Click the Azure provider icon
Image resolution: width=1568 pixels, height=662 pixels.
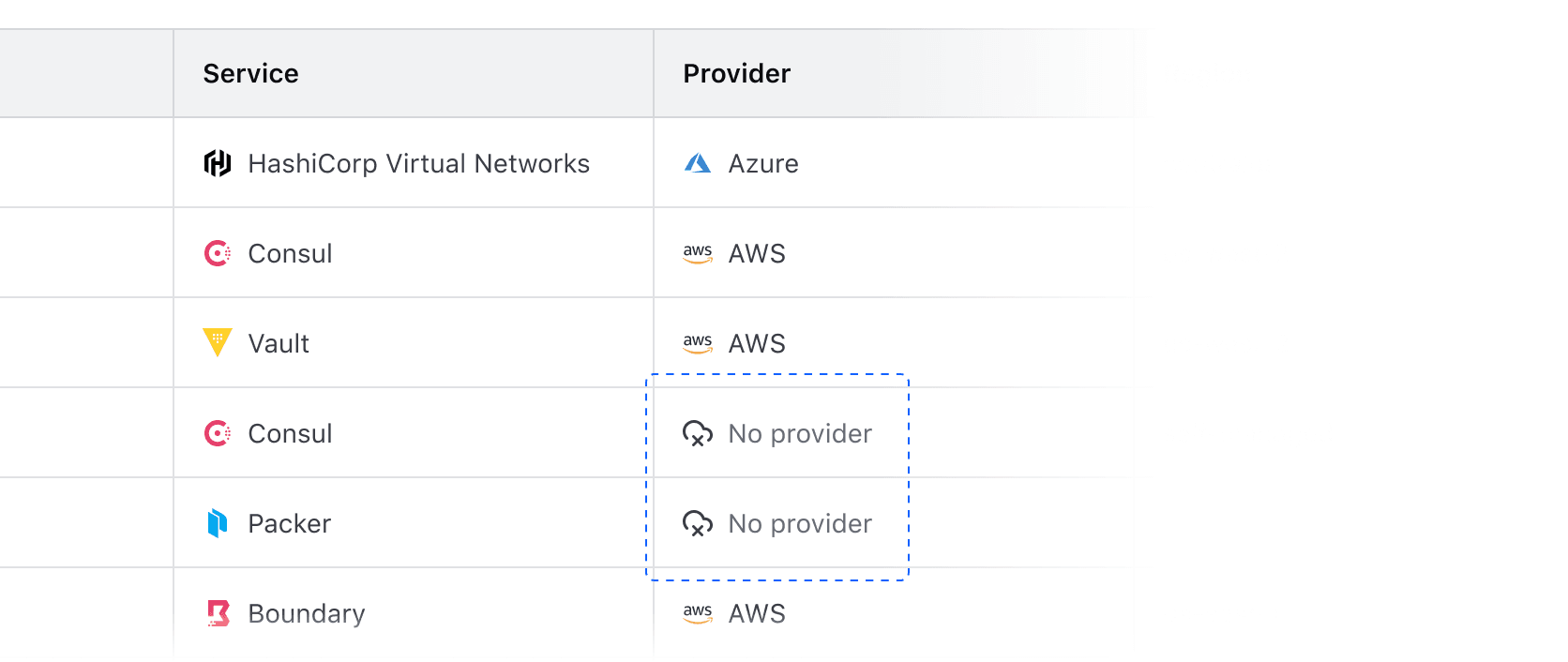[x=697, y=162]
